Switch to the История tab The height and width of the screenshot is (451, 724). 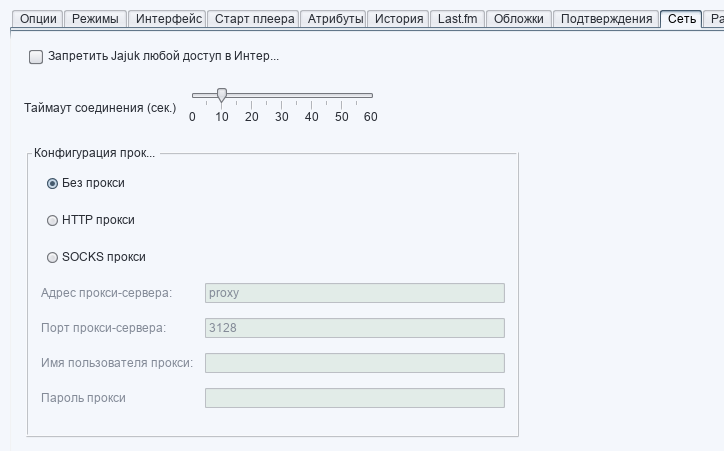399,19
